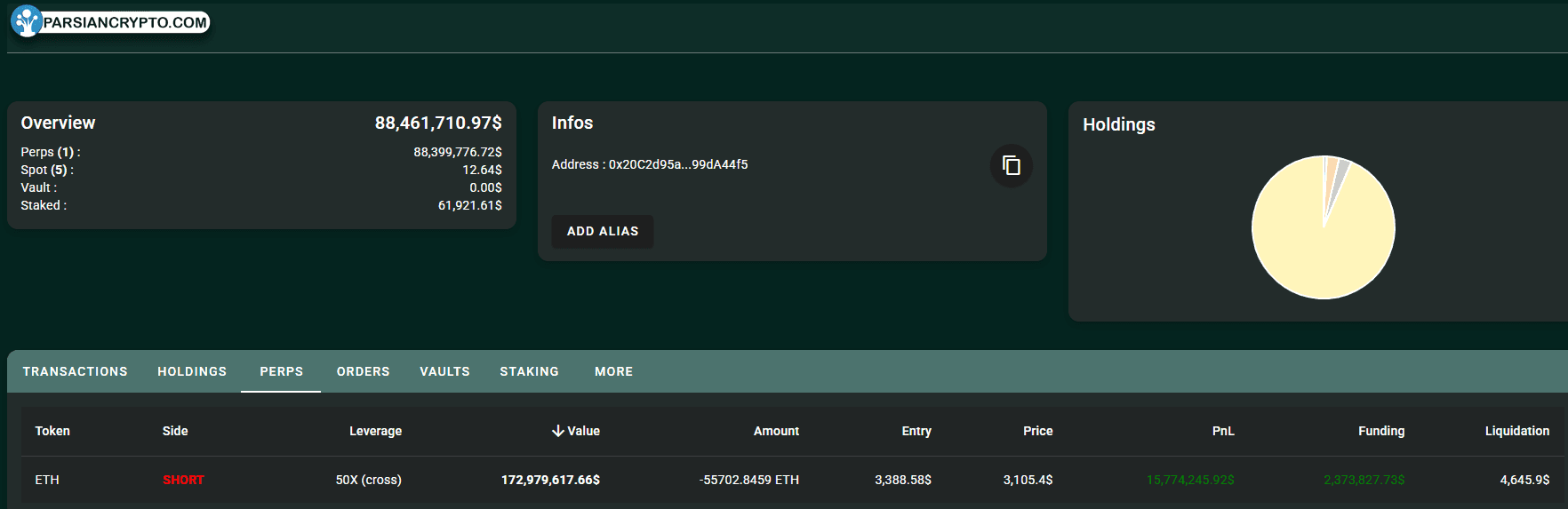Click the PARSIANCRYPTO.COM site name

click(x=125, y=22)
